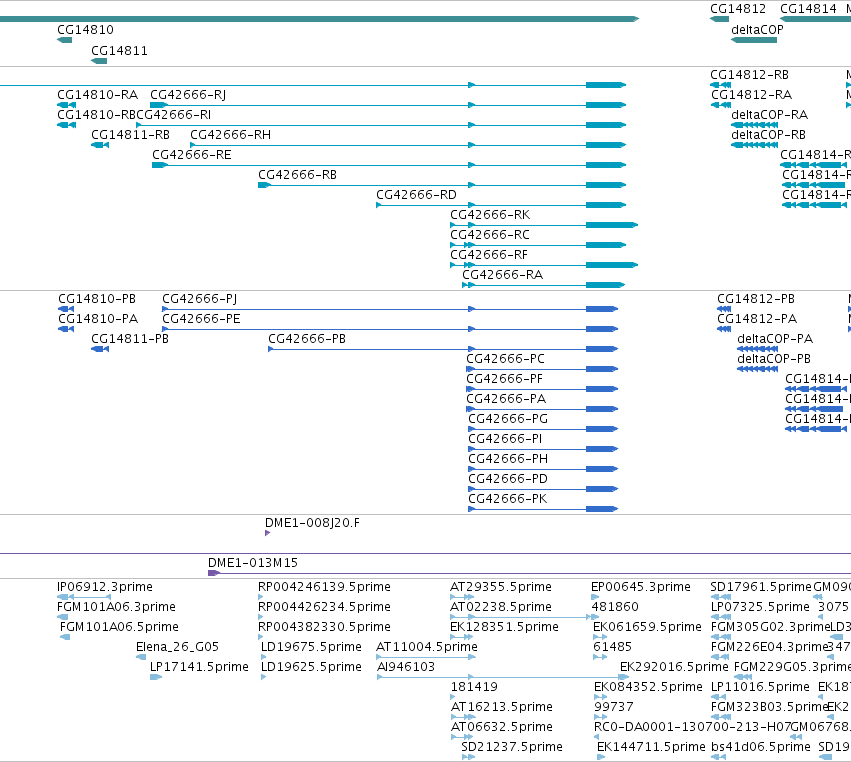Click BAC clone DME1-013M15 label

[x=253, y=563]
